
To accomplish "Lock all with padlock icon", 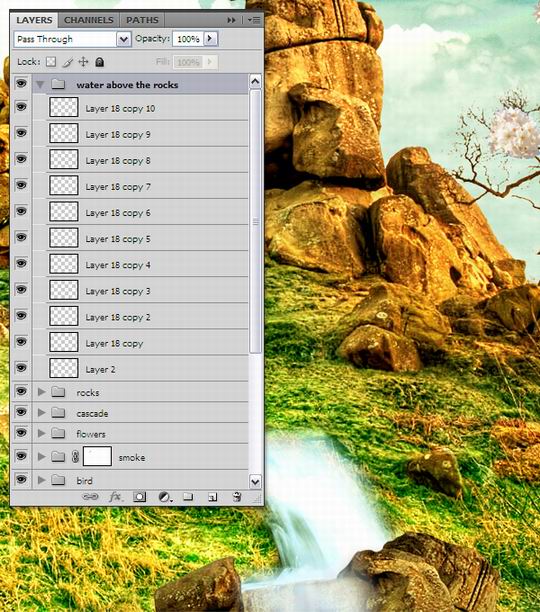I will pos(99,62).
